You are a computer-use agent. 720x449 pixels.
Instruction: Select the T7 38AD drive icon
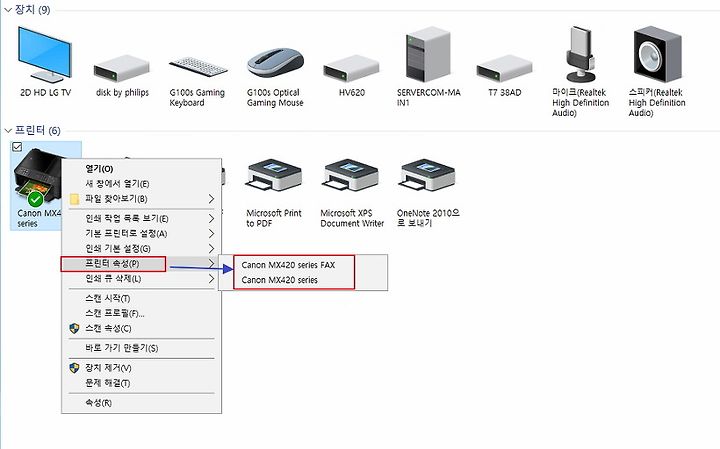[505, 68]
